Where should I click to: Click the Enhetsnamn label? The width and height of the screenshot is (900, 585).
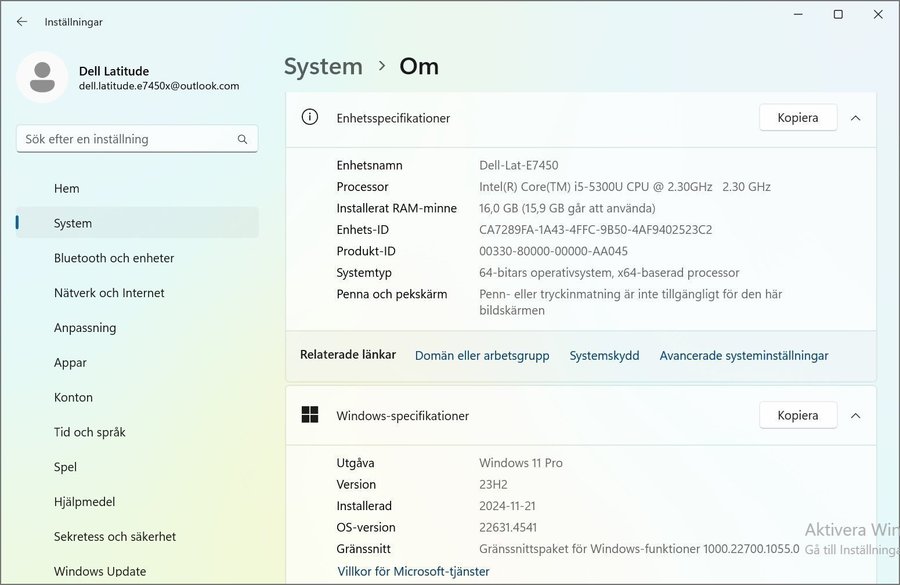coord(370,165)
